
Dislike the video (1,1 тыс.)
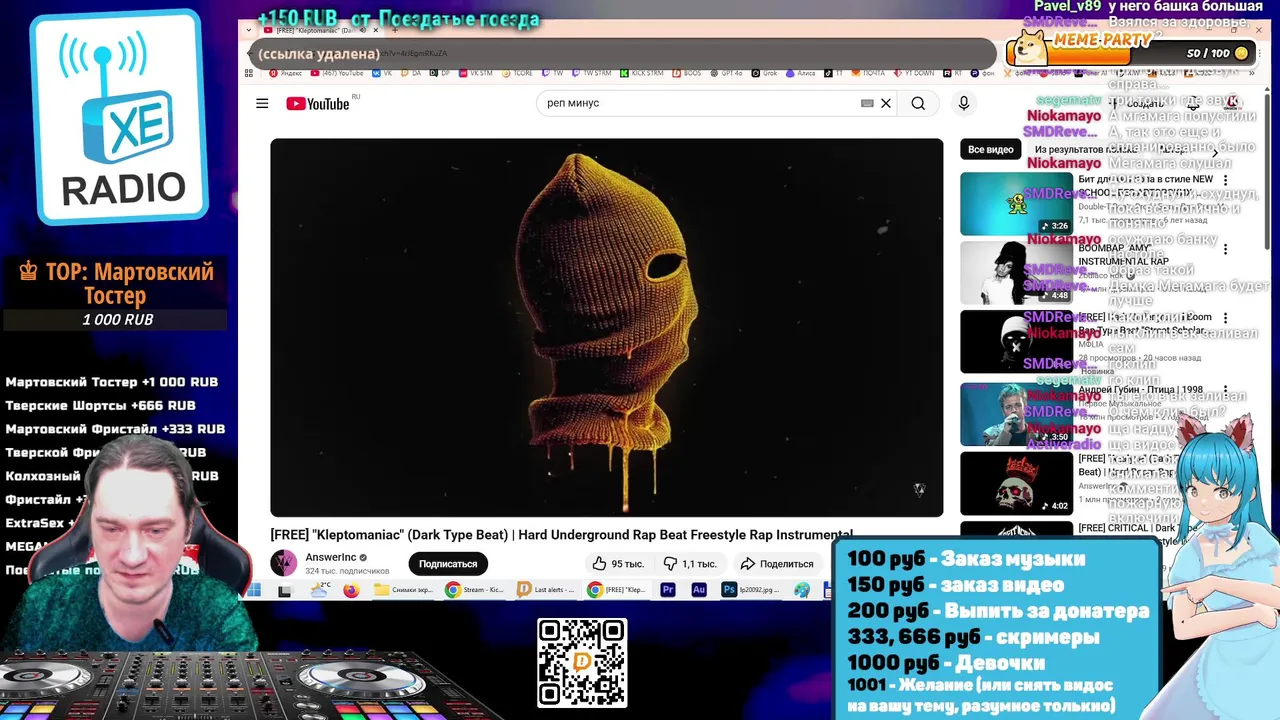[x=690, y=563]
